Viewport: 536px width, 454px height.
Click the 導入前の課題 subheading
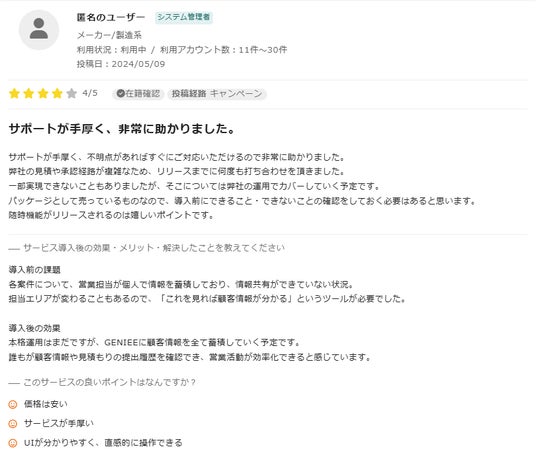click(x=35, y=270)
